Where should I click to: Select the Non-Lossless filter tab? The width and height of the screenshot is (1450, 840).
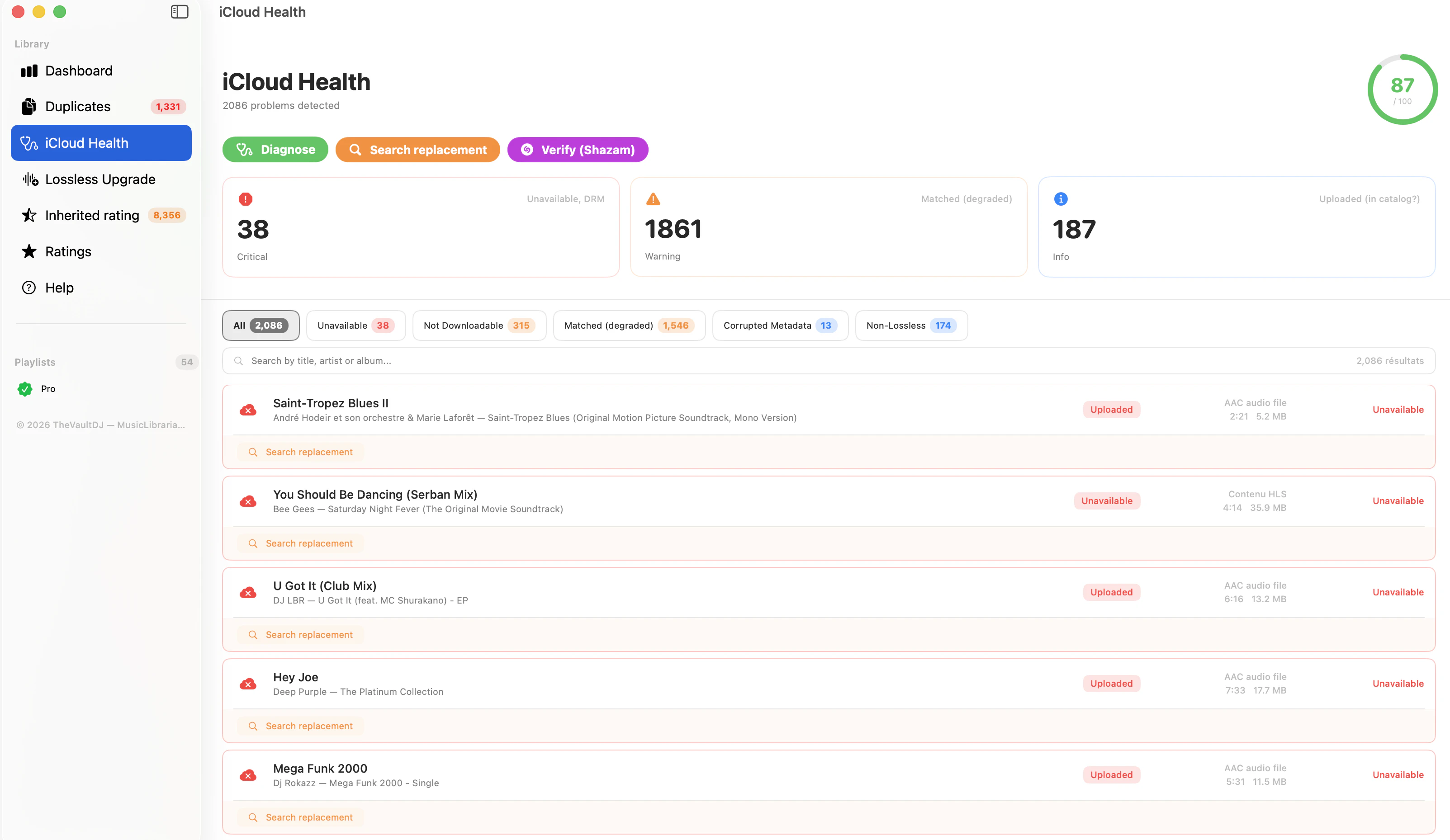pyautogui.click(x=911, y=326)
